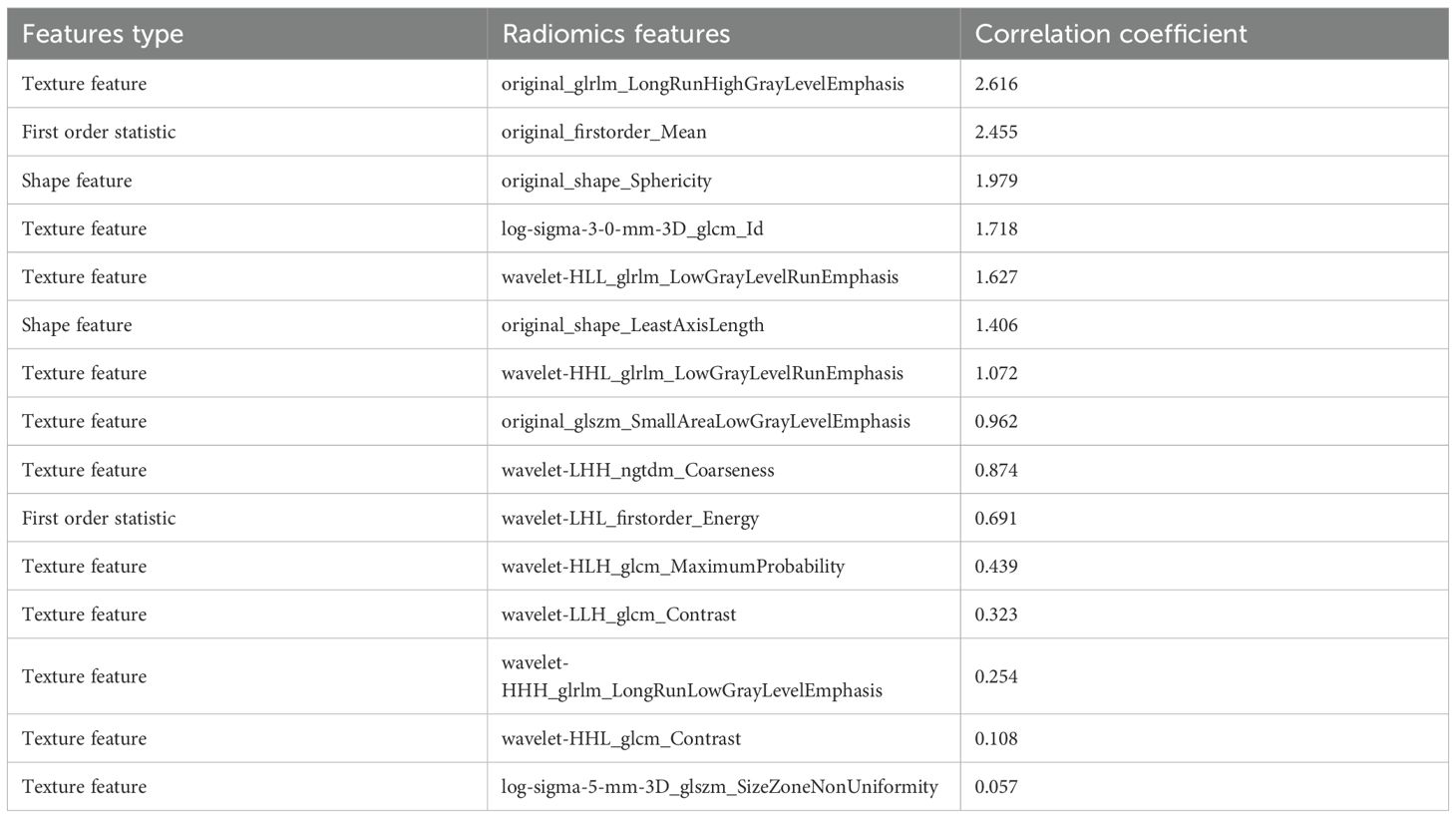Click the correlation value 0.057
Image resolution: width=1456 pixels, height=818 pixels.
click(x=996, y=786)
